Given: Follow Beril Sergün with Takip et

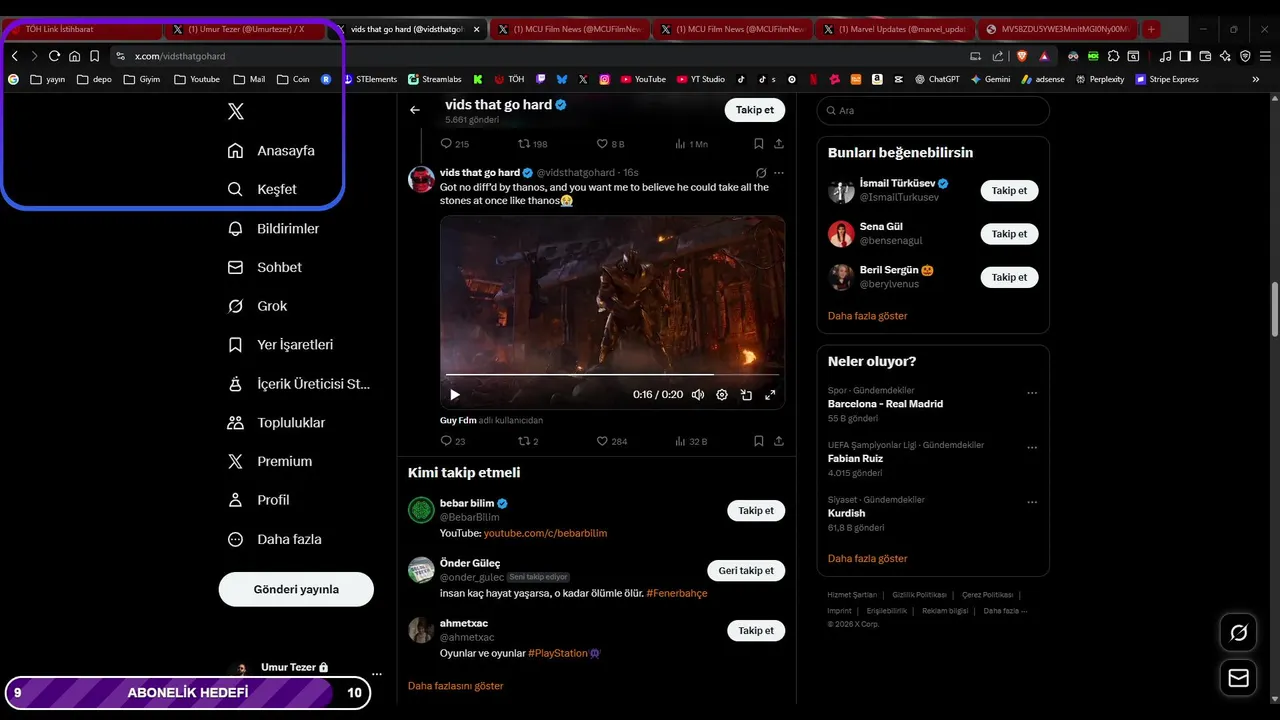Looking at the screenshot, I should pyautogui.click(x=1009, y=277).
